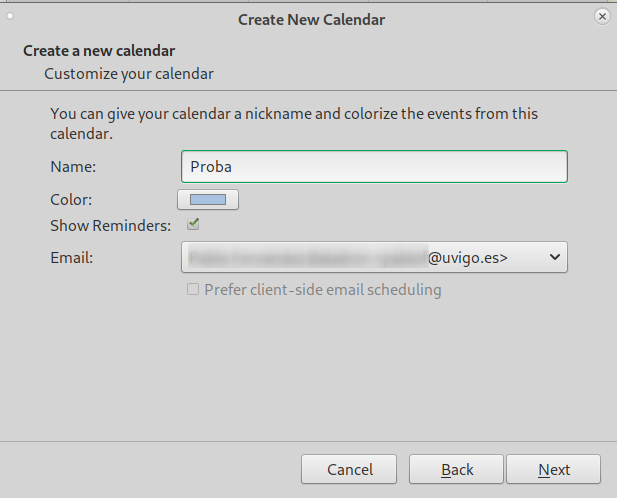Click the Color label text

(x=71, y=200)
